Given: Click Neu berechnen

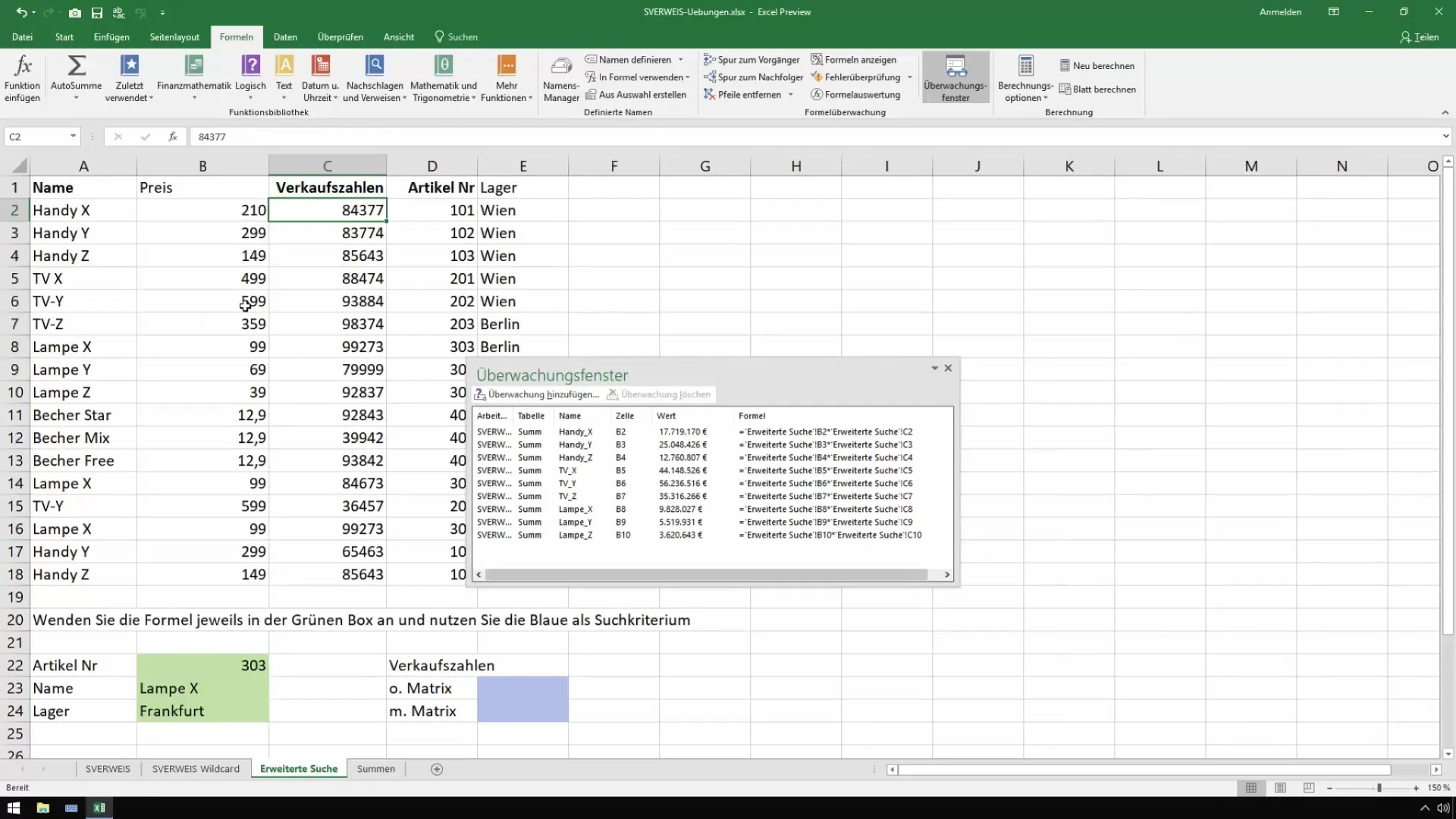Looking at the screenshot, I should pos(1097,66).
